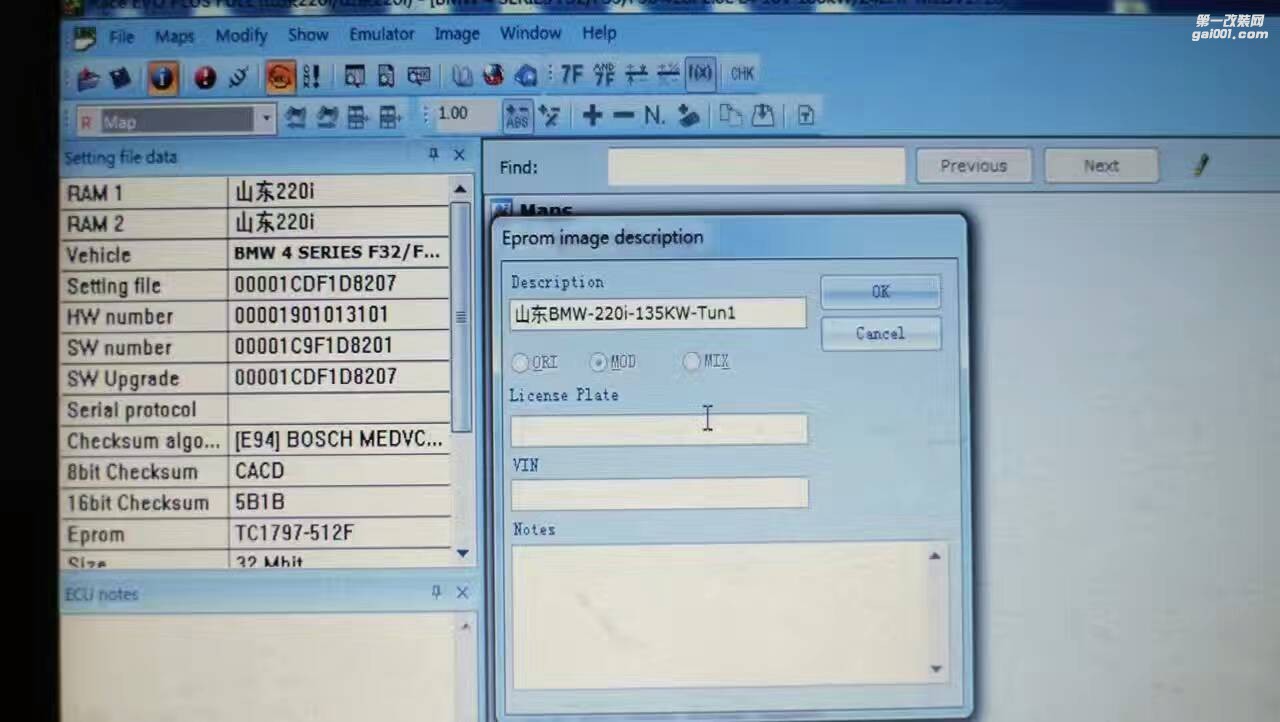
Task: Click the blue info icon in toolbar
Action: tap(163, 77)
